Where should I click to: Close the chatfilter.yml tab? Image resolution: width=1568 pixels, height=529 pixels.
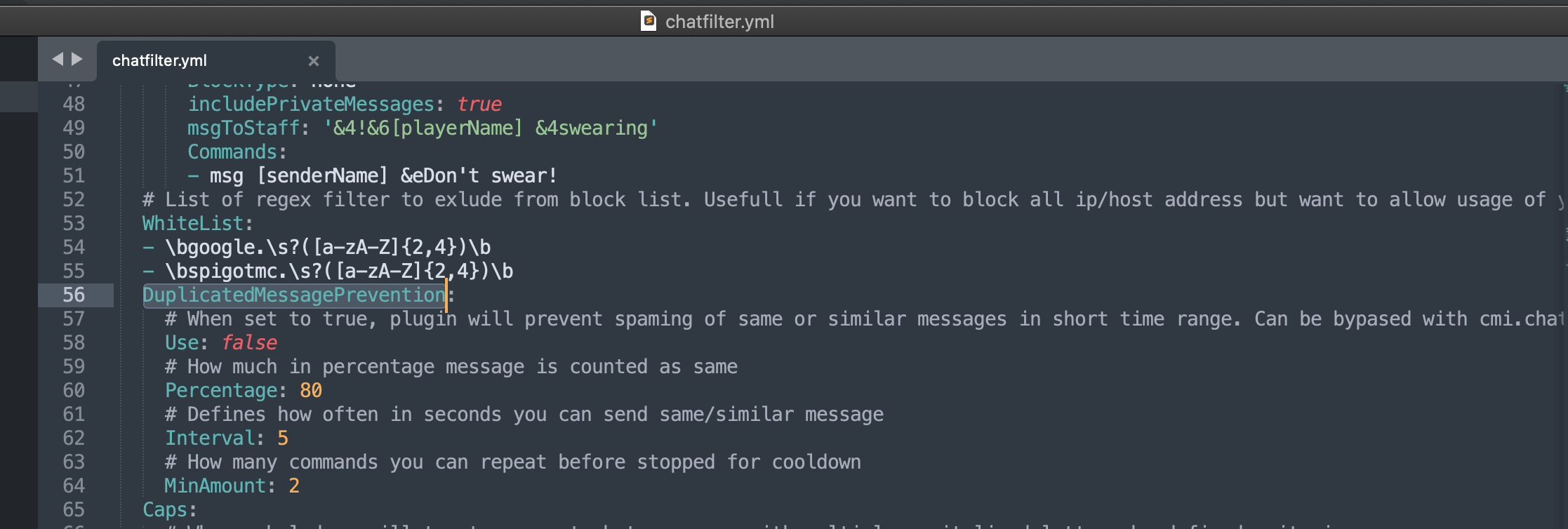coord(314,61)
